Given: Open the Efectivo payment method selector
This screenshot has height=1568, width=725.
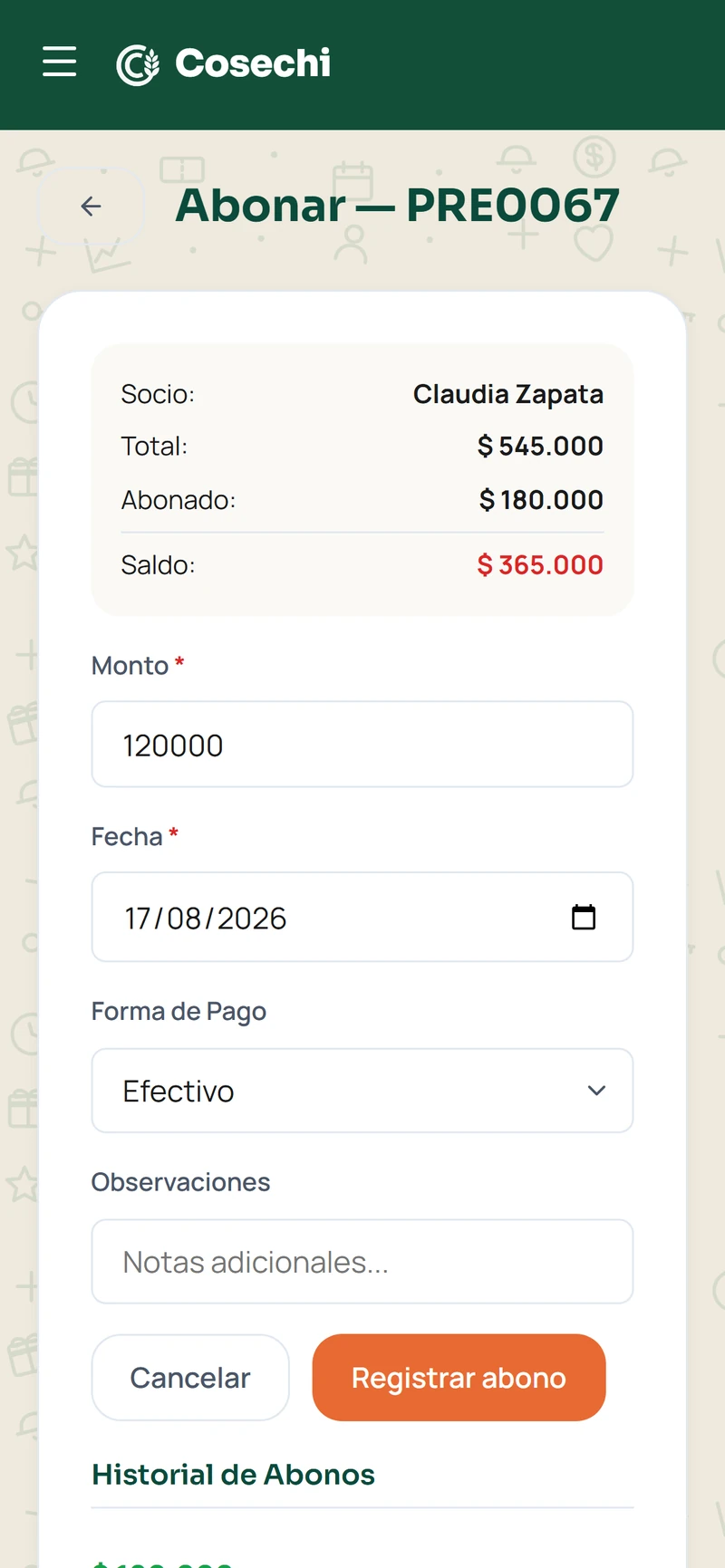Looking at the screenshot, I should pos(362,1091).
